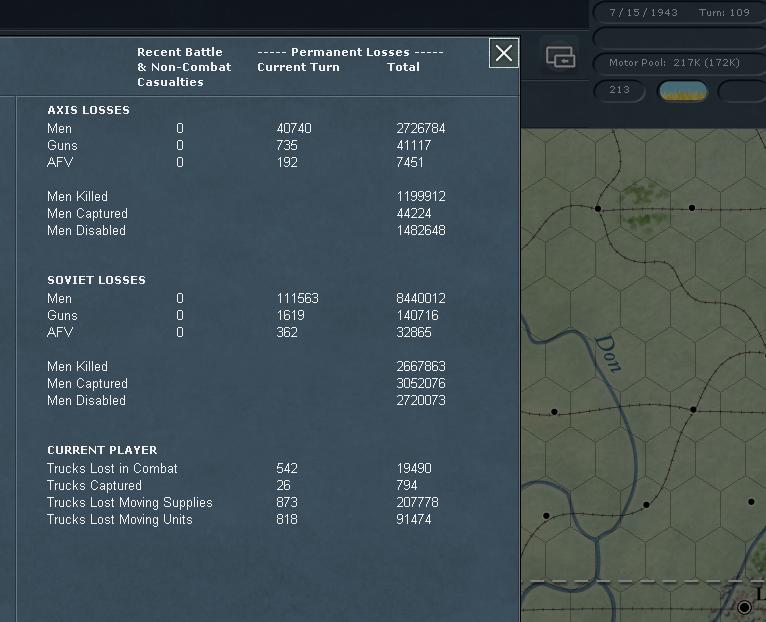
Task: Select Trucks Captured total 794
Action: point(406,486)
